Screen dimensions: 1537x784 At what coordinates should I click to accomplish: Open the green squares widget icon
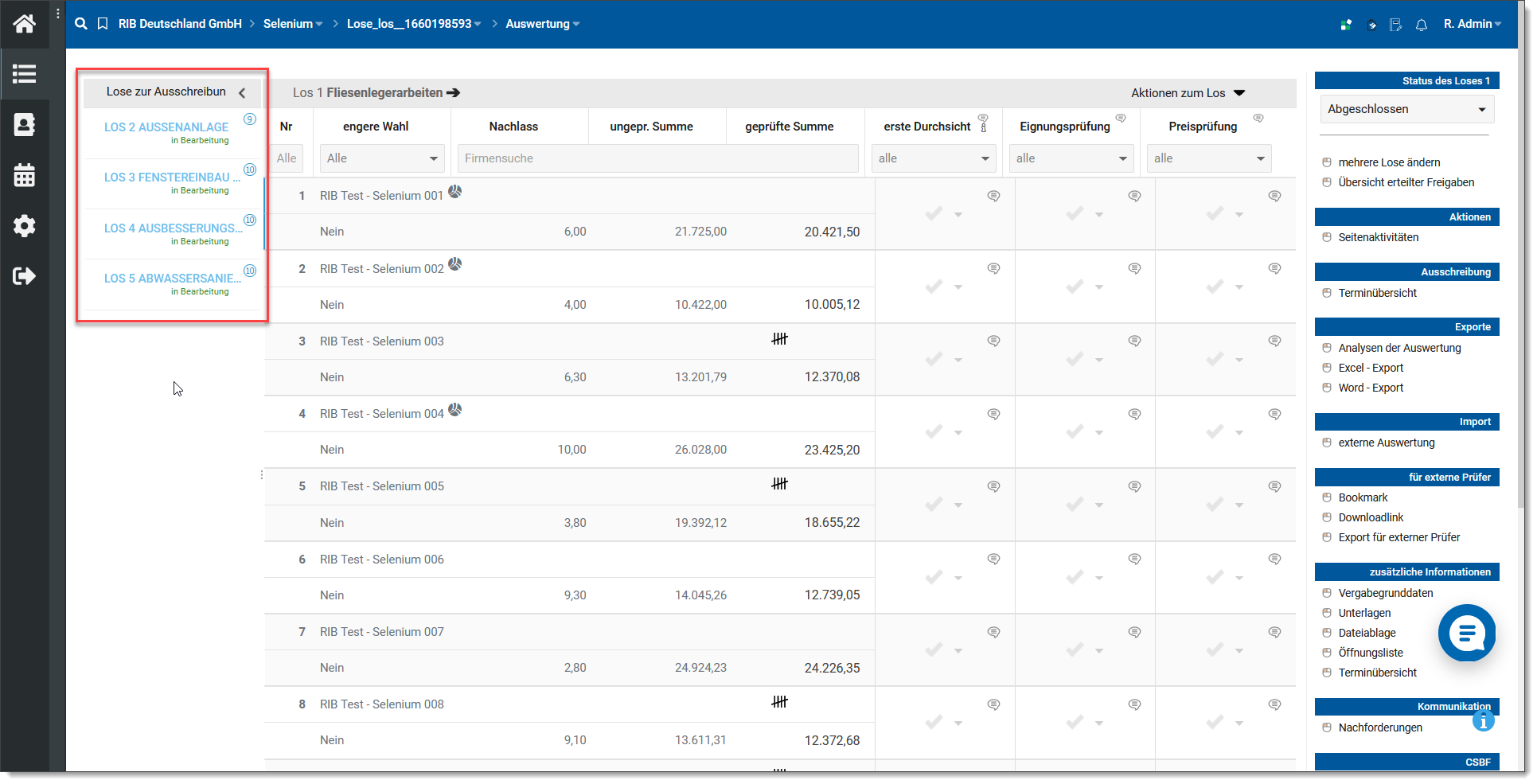coord(1345,25)
